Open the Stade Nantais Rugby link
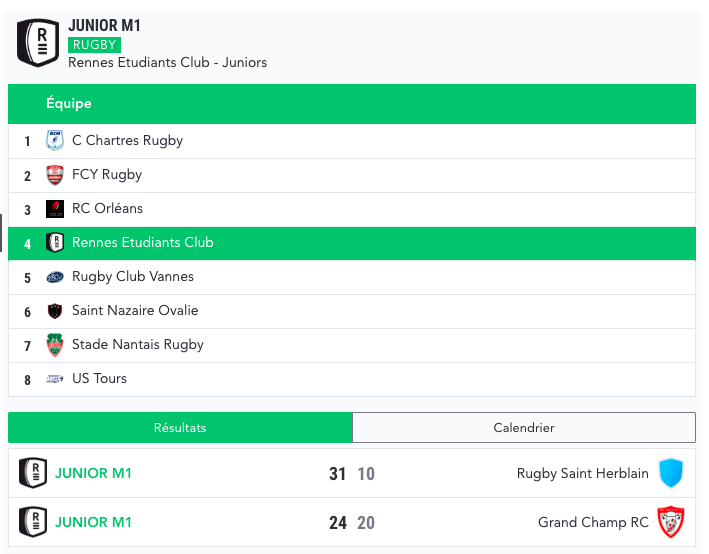The height and width of the screenshot is (554, 709). [x=138, y=345]
